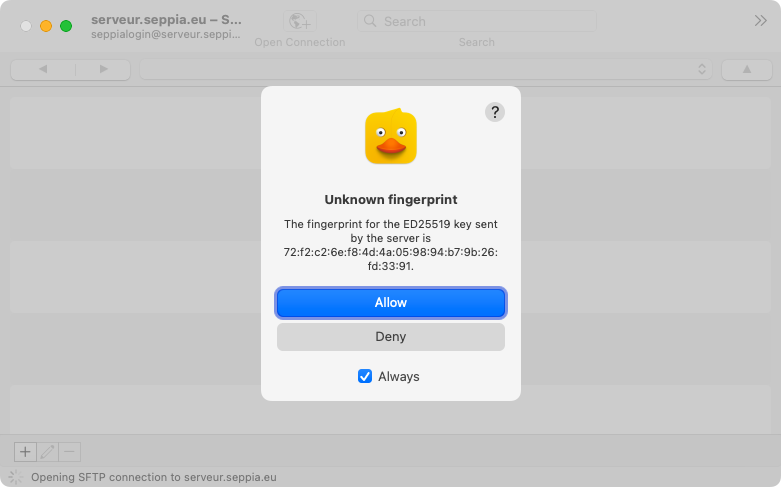Viewport: 781px width, 487px height.
Task: Open help with the question mark button
Action: click(495, 112)
